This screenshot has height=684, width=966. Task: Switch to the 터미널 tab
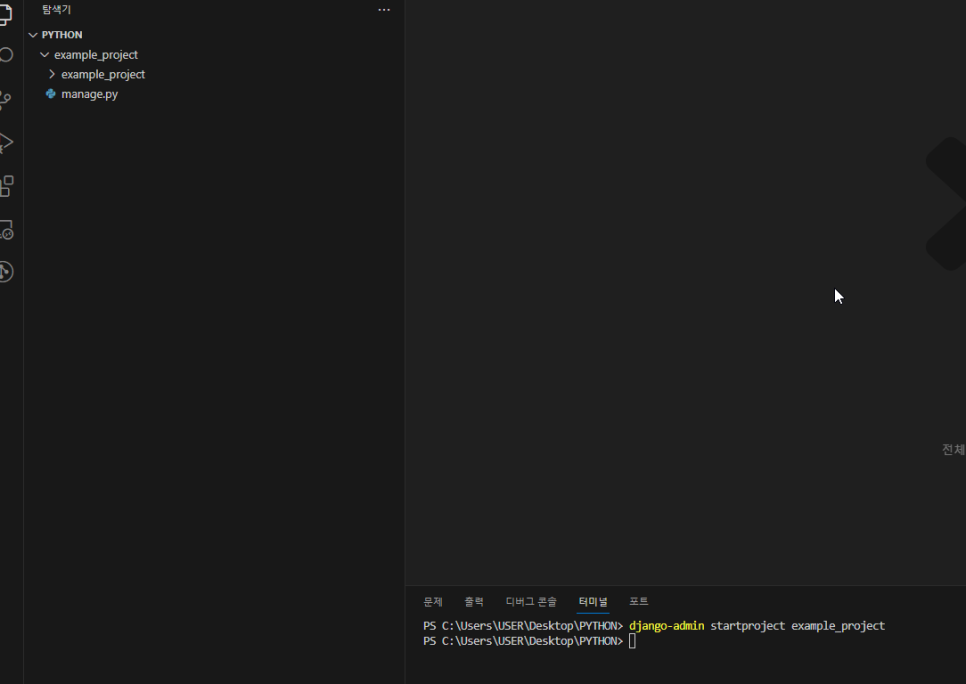pos(593,601)
